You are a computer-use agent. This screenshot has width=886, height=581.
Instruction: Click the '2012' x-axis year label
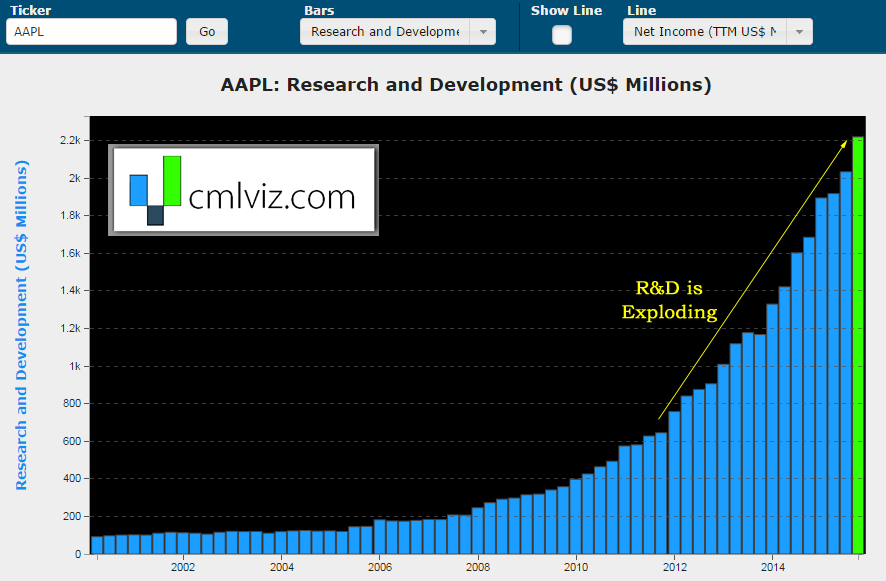tap(675, 567)
